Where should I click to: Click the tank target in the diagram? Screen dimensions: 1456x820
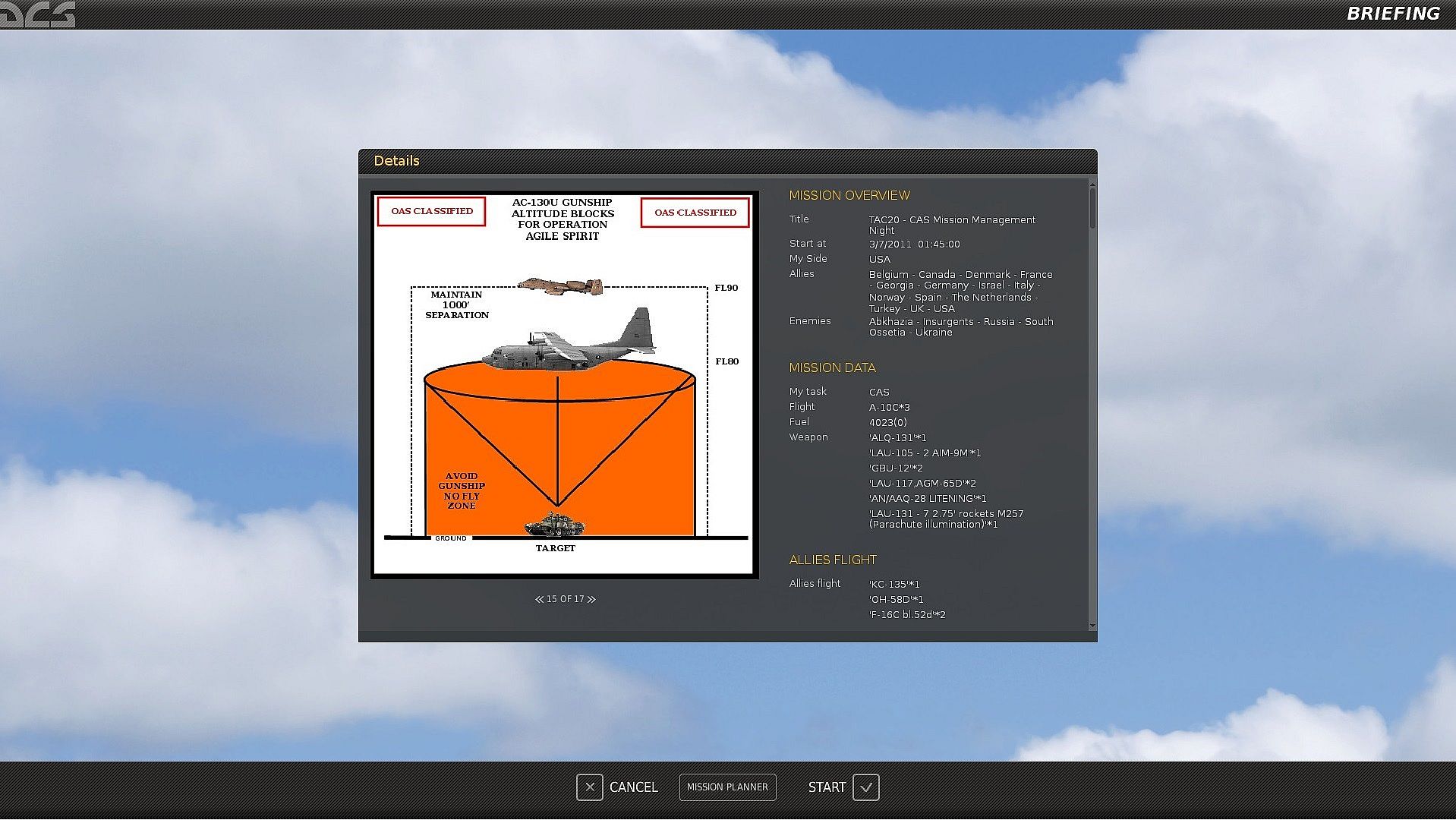[x=555, y=525]
